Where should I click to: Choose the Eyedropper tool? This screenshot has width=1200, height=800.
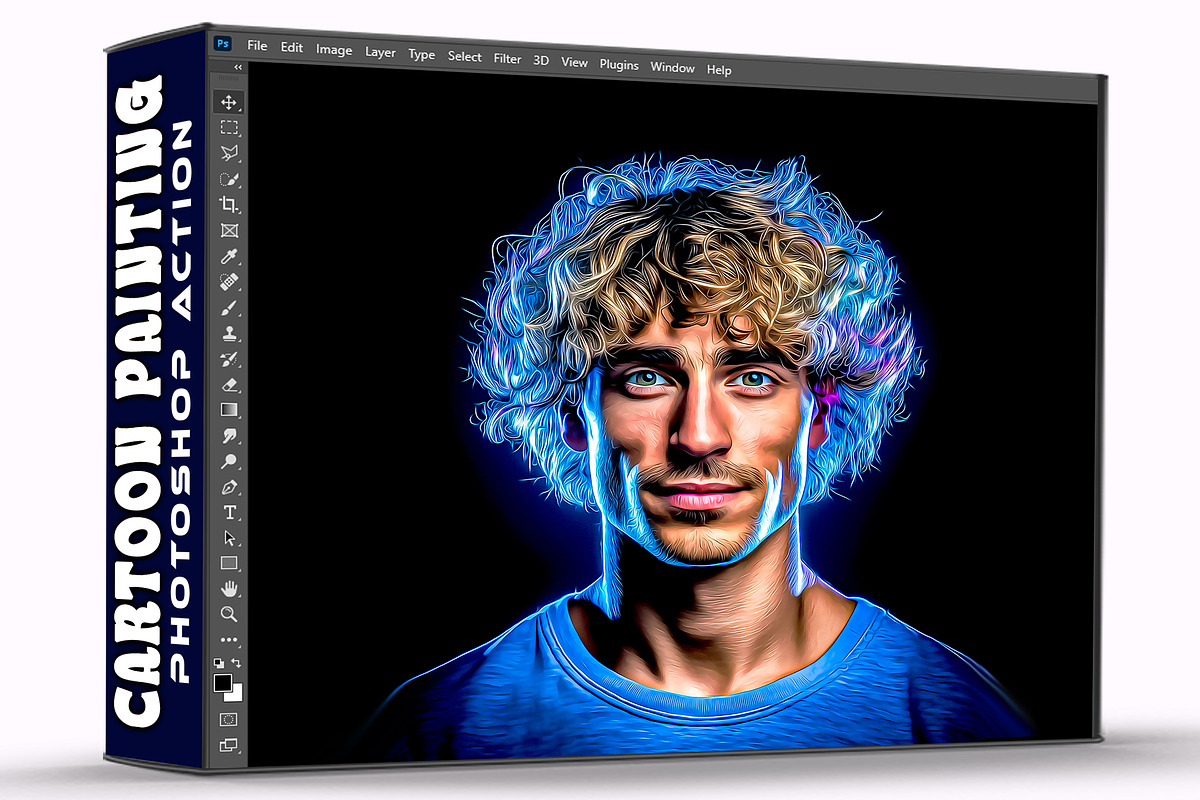click(229, 257)
